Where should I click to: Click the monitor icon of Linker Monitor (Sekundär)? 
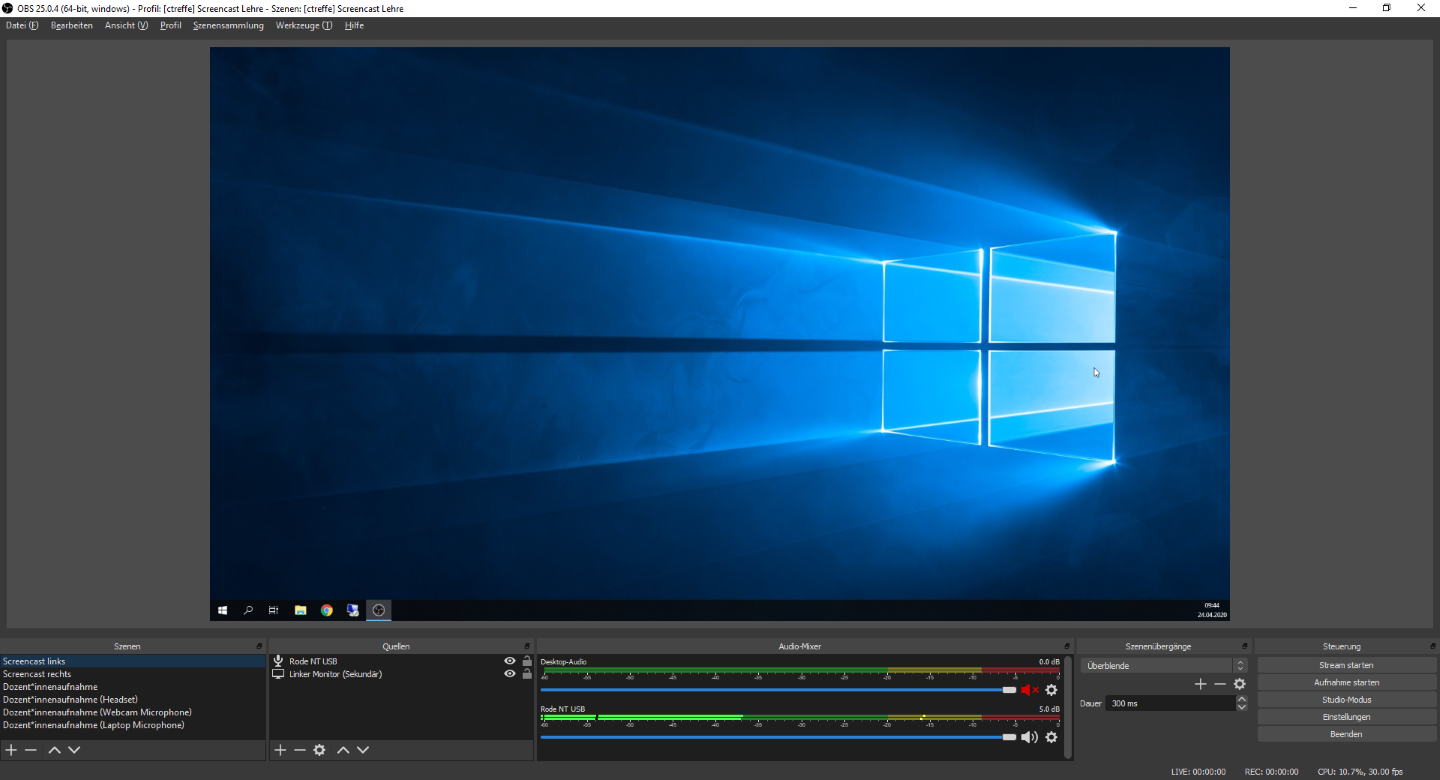(x=278, y=674)
